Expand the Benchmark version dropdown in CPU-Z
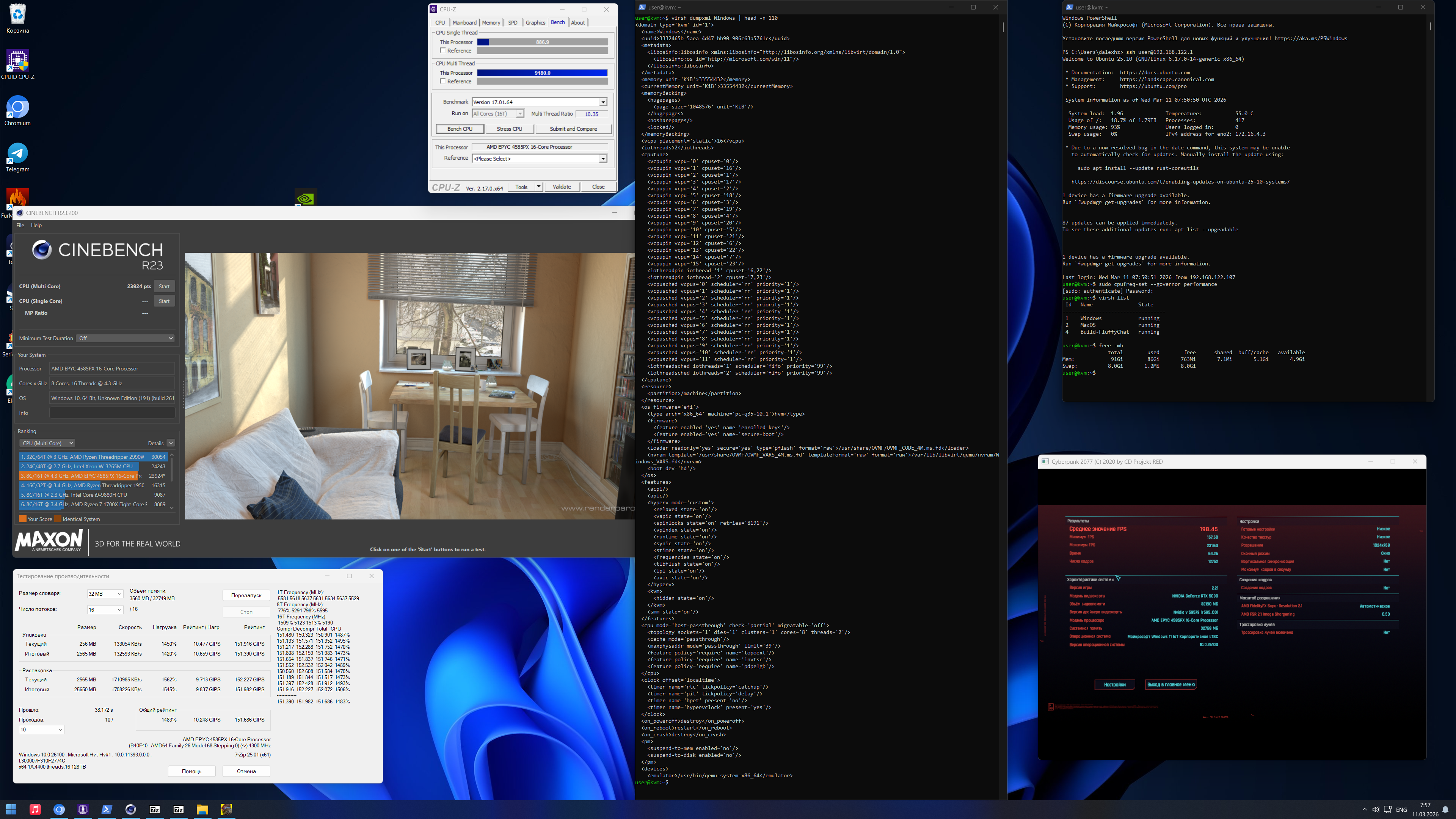The height and width of the screenshot is (819, 1456). [x=603, y=102]
